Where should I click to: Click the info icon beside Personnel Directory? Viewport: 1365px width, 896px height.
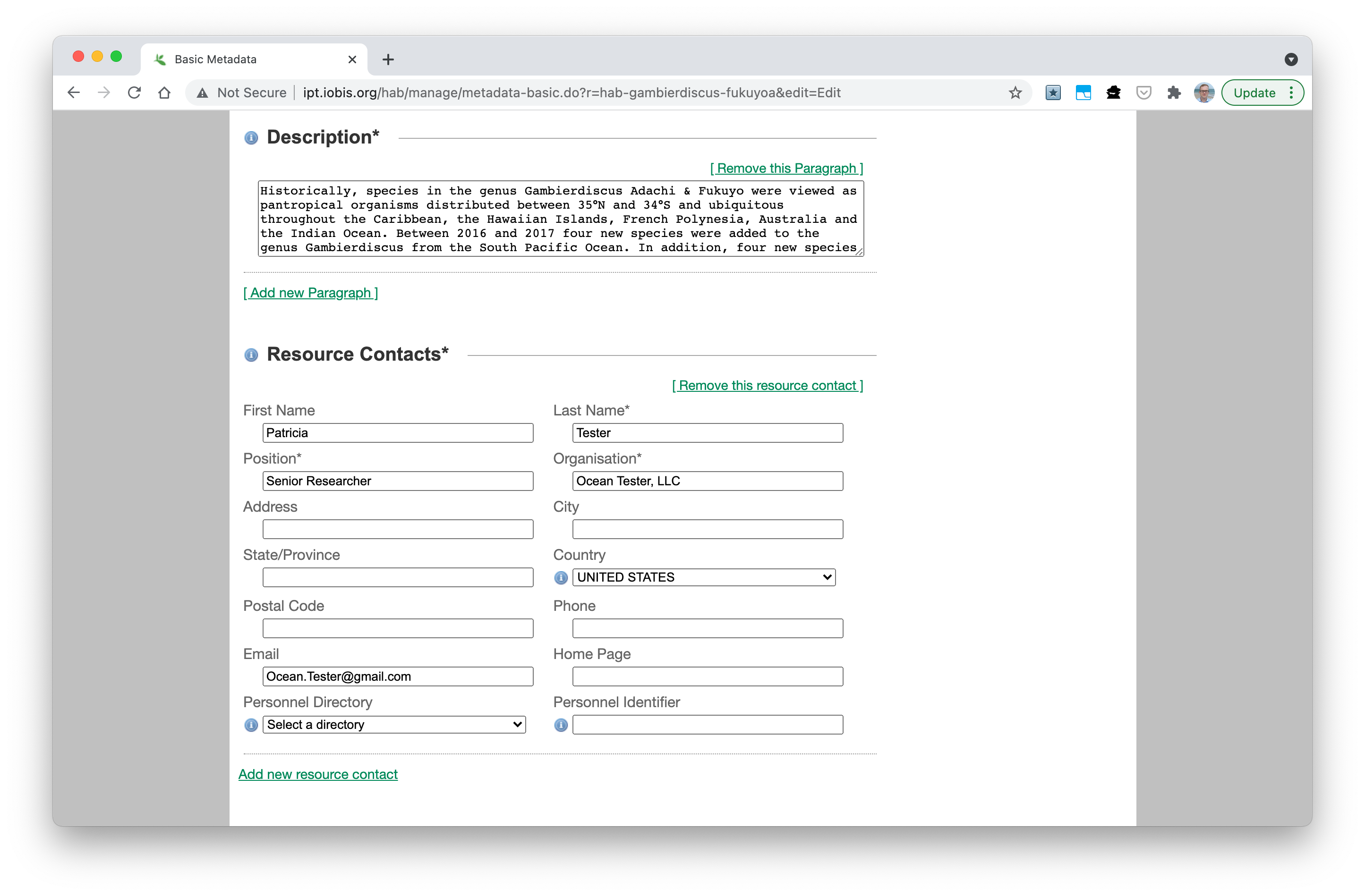[x=251, y=725]
